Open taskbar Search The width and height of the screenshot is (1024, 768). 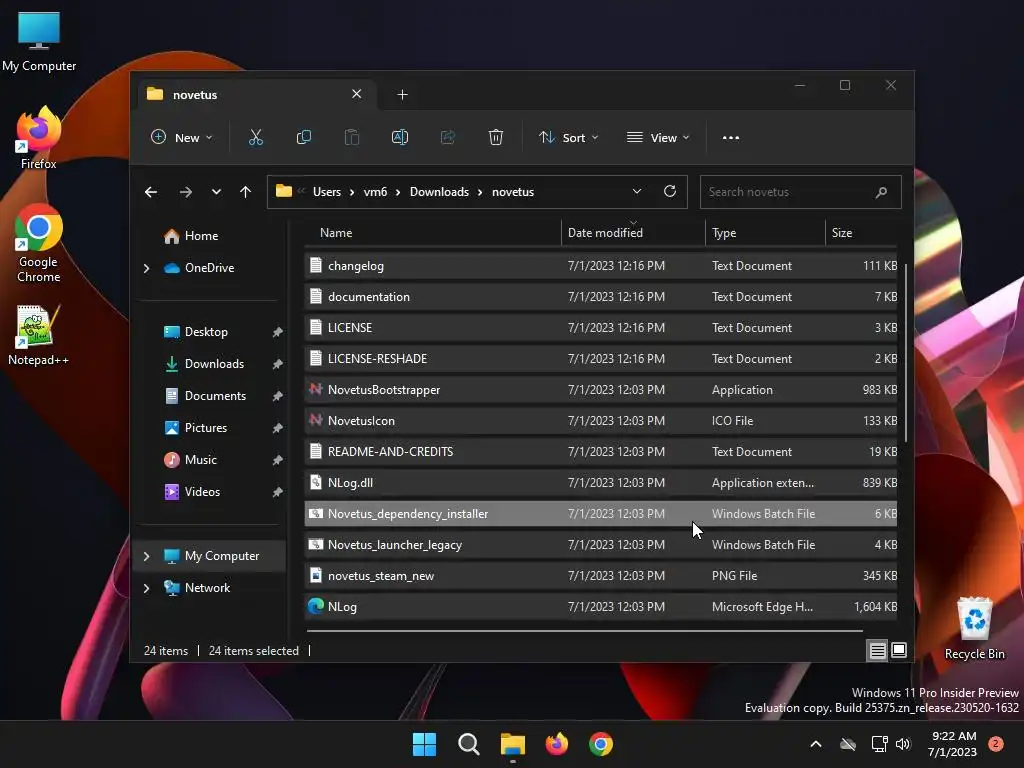pos(468,744)
